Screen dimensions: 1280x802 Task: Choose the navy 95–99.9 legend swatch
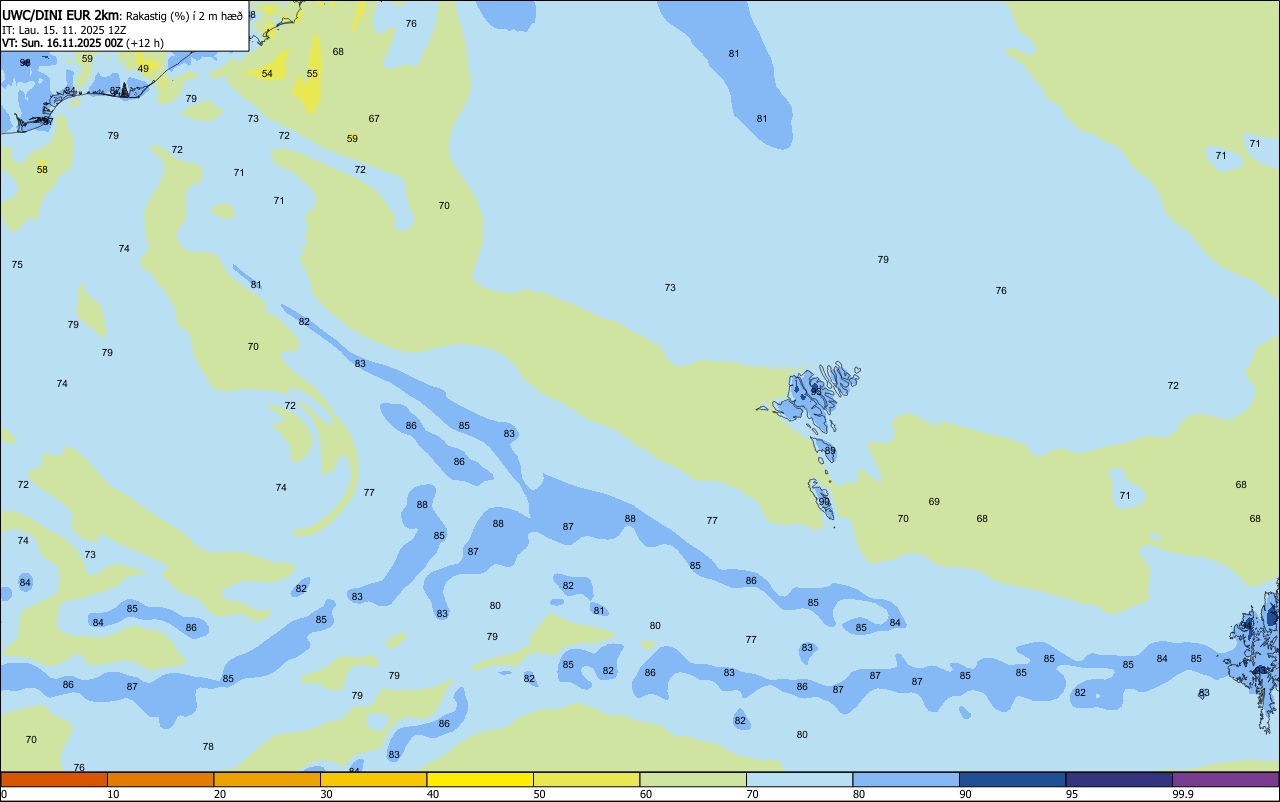[1119, 779]
